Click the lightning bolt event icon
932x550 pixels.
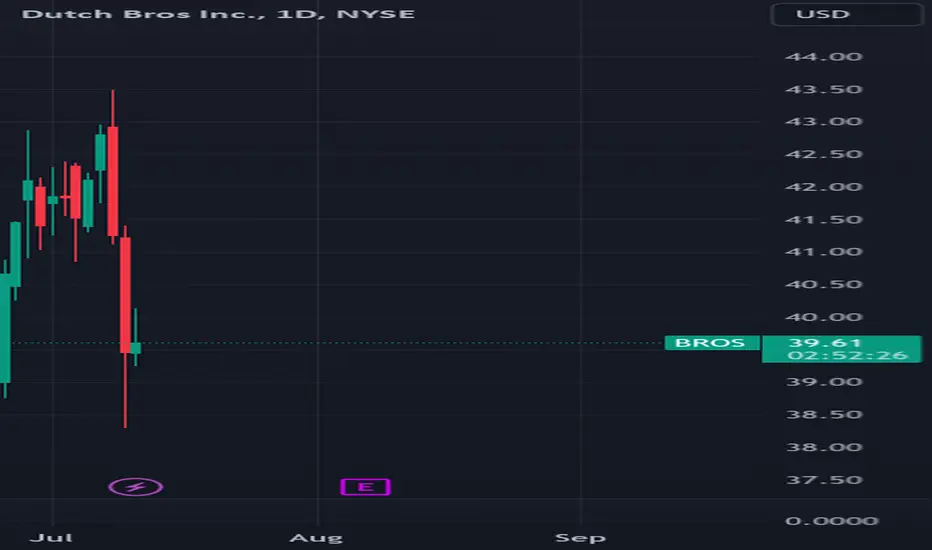(136, 487)
